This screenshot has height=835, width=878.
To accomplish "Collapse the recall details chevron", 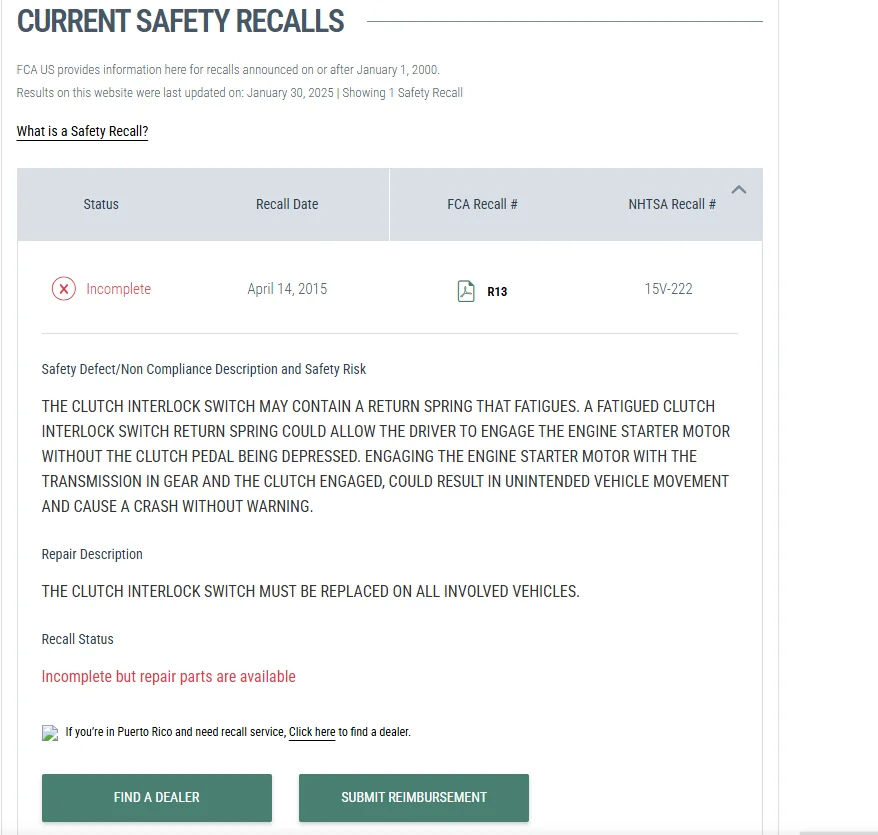I will pyautogui.click(x=739, y=189).
